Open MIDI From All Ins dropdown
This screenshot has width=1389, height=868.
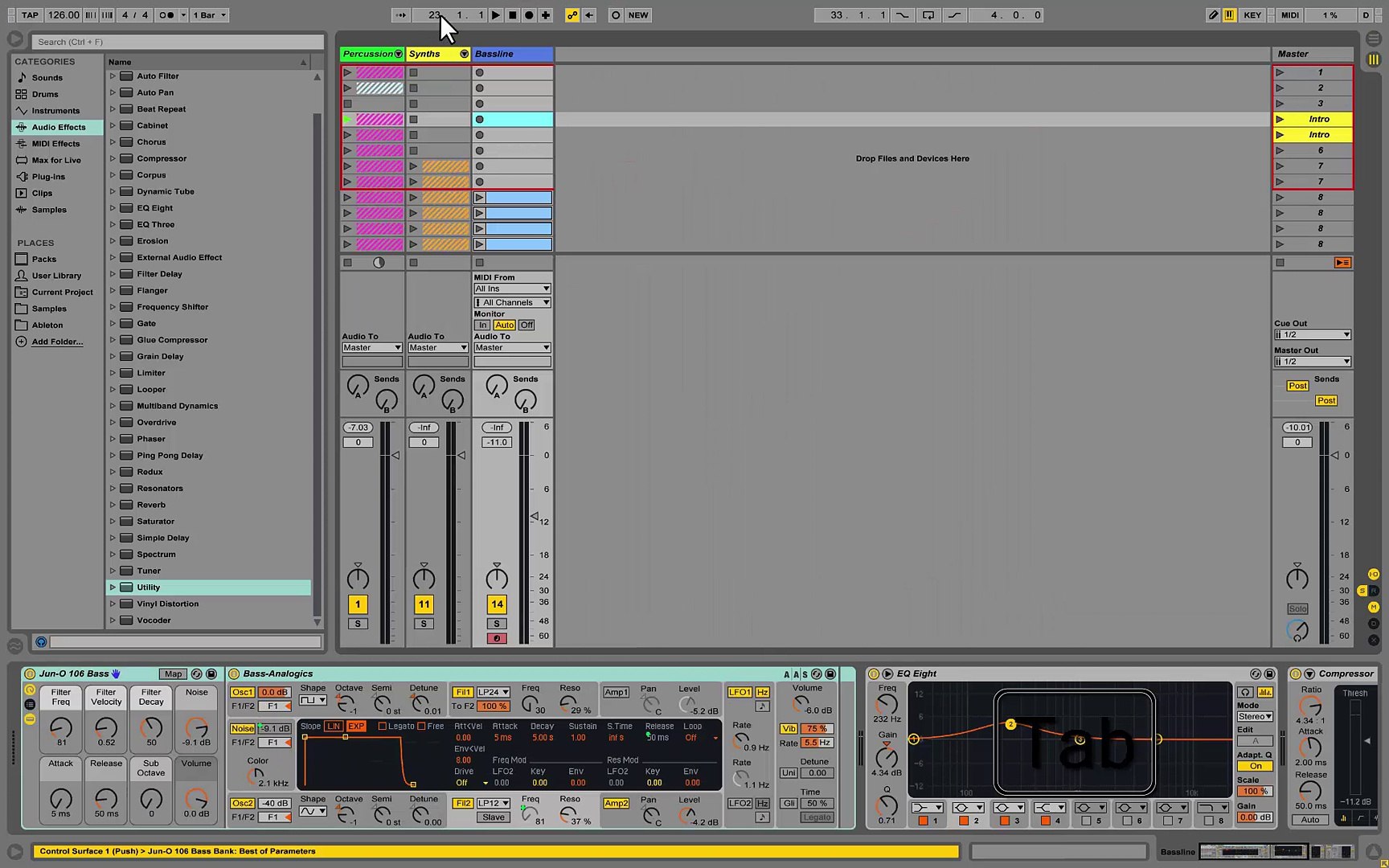[512, 289]
